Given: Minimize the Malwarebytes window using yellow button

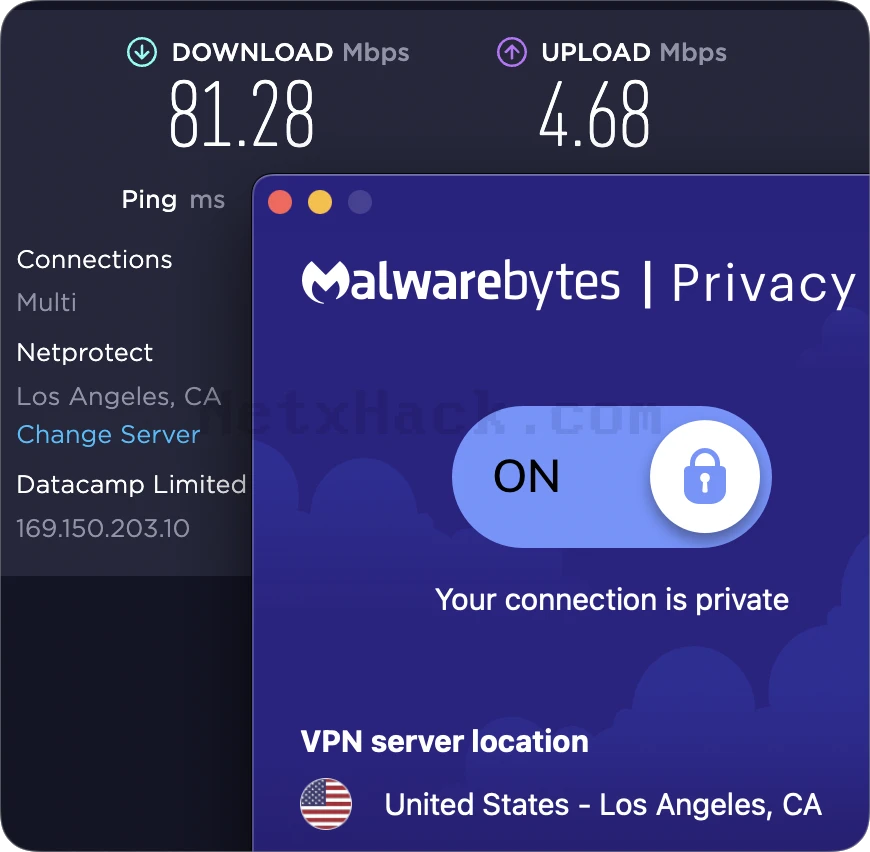Looking at the screenshot, I should click(x=320, y=202).
